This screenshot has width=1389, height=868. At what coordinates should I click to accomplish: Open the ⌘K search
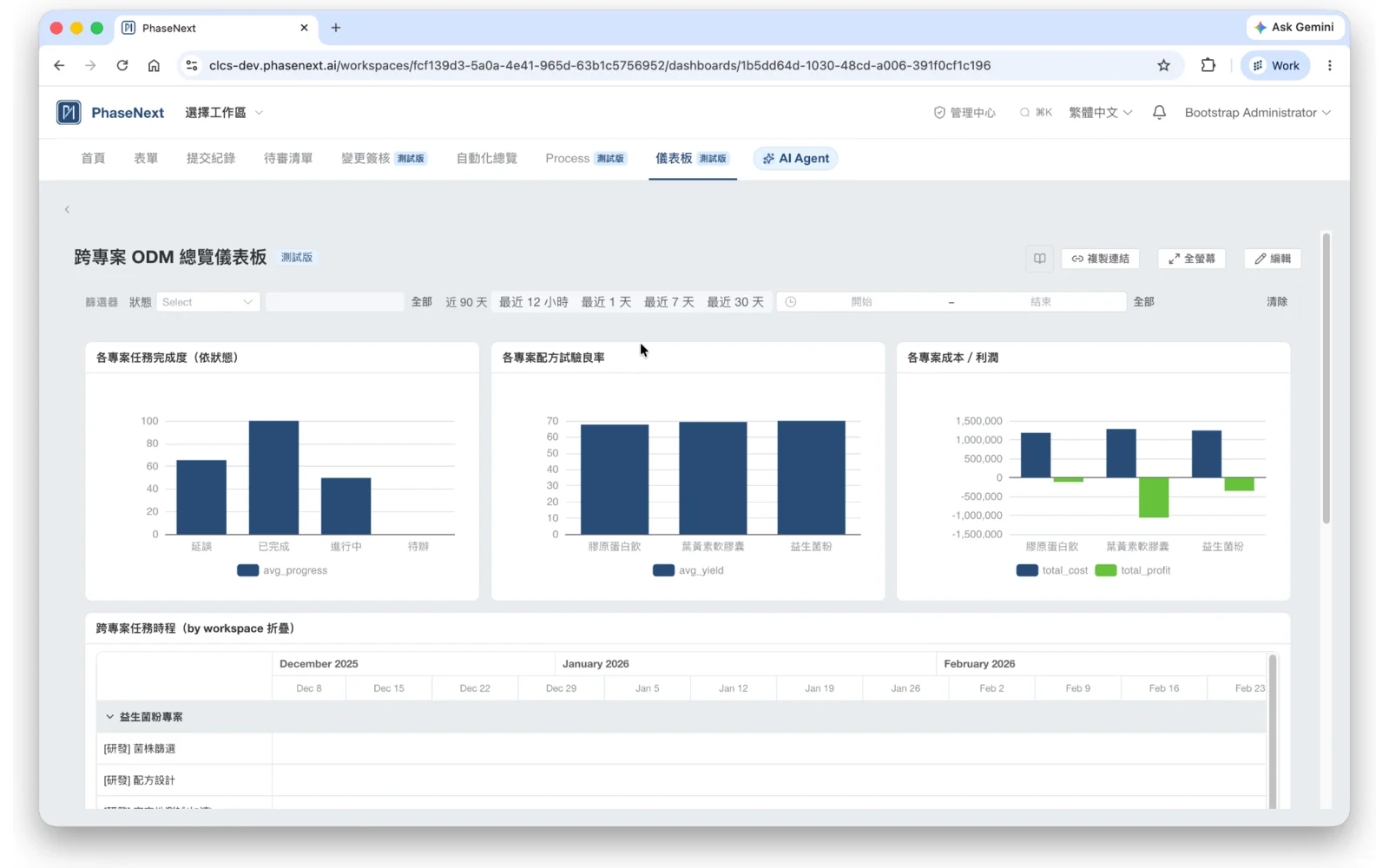tap(1036, 113)
